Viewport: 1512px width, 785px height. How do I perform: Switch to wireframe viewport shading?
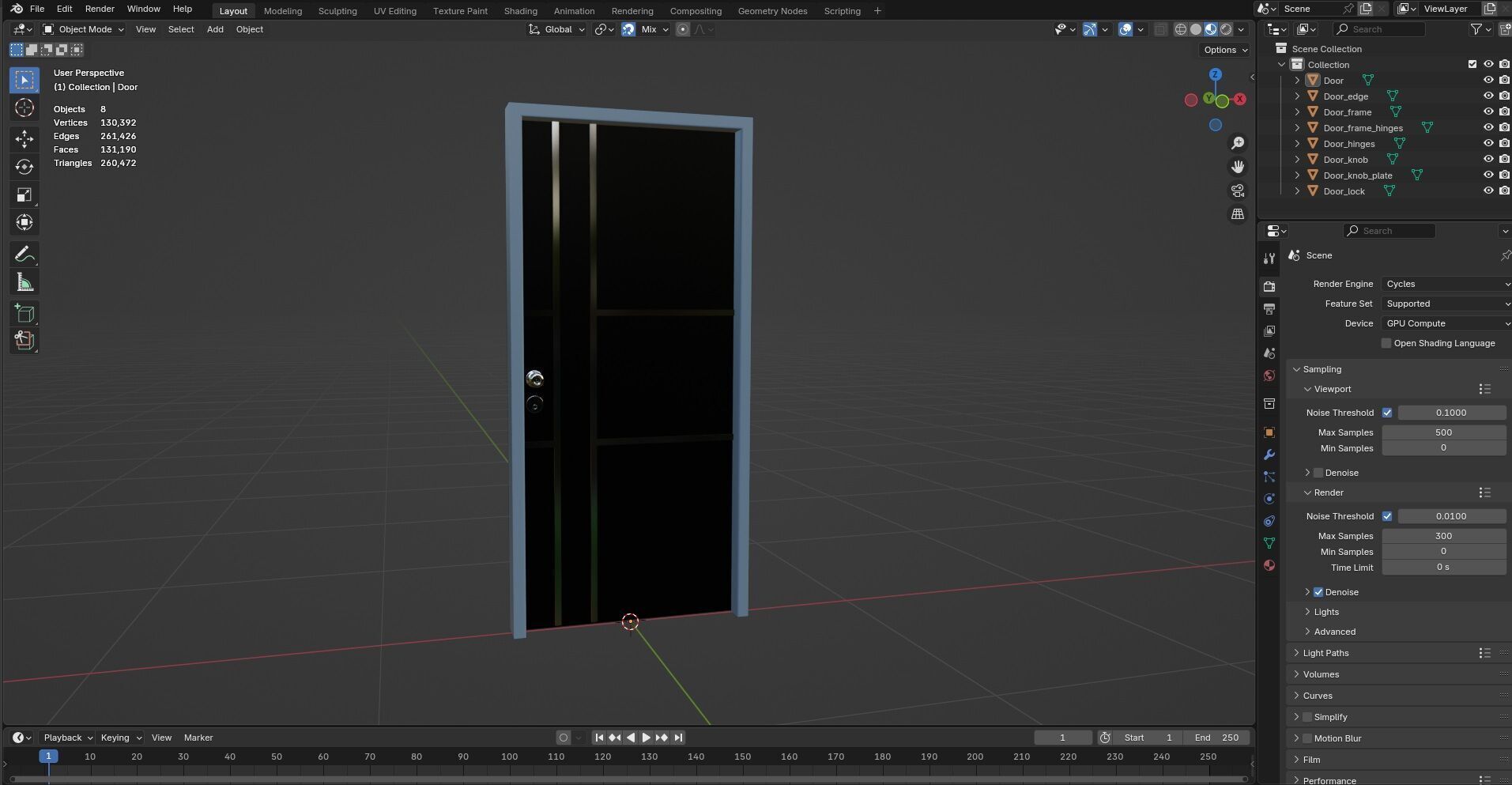(x=1181, y=29)
